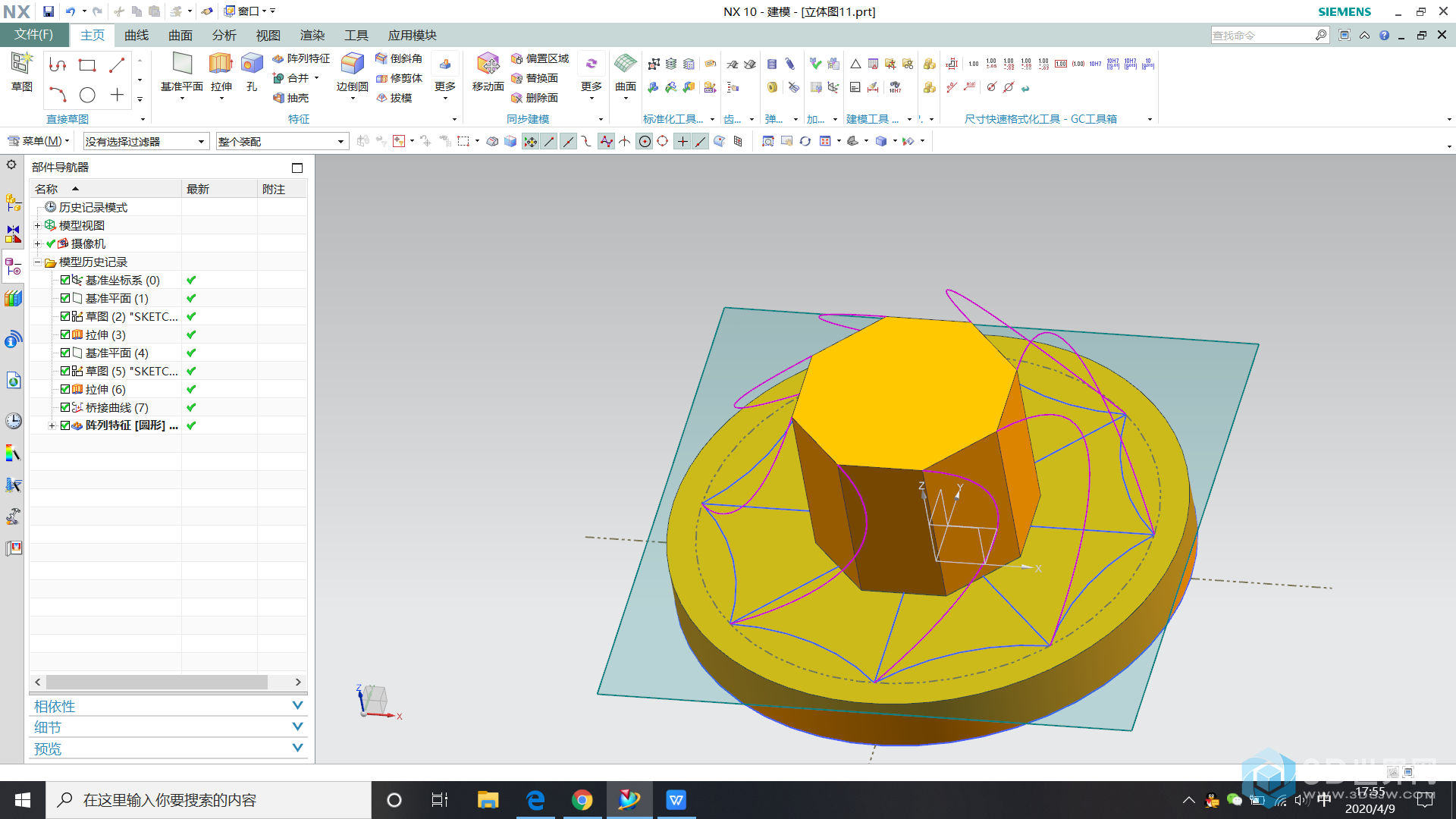
Task: Expand the 阵列特征 [圆形] node
Action: [52, 425]
